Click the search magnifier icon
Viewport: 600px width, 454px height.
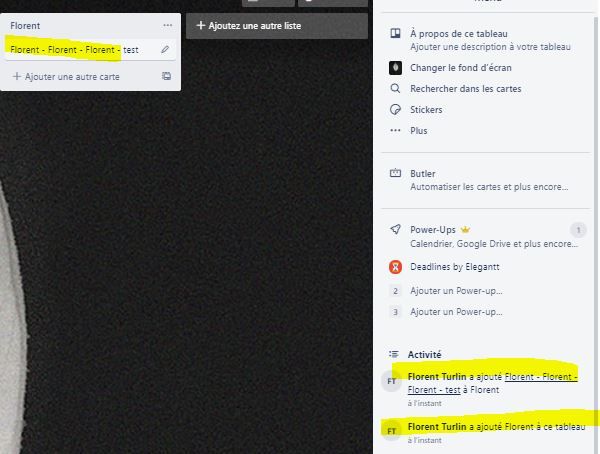tap(395, 88)
